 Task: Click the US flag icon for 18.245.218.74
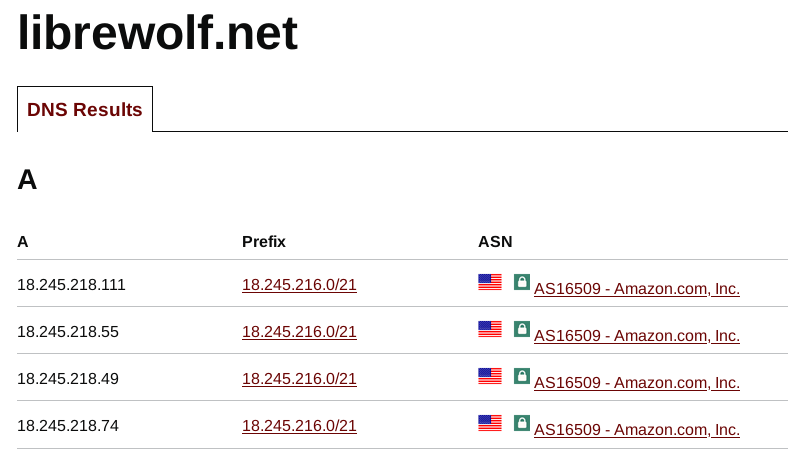[489, 423]
